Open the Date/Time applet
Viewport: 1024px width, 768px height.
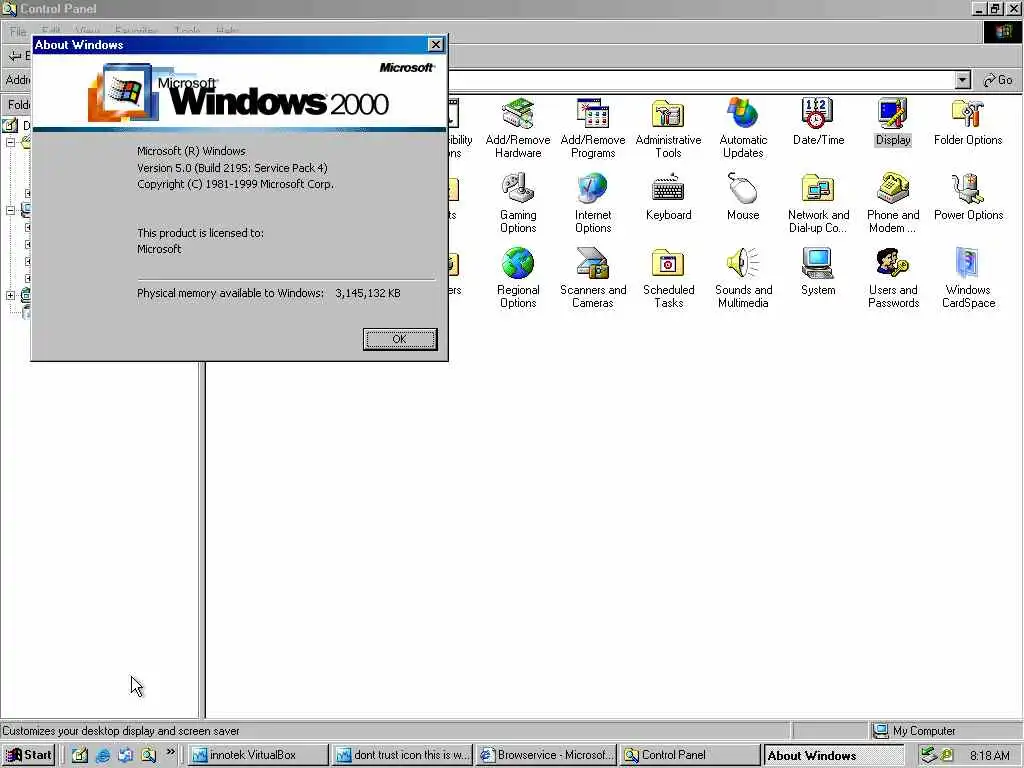pyautogui.click(x=818, y=121)
